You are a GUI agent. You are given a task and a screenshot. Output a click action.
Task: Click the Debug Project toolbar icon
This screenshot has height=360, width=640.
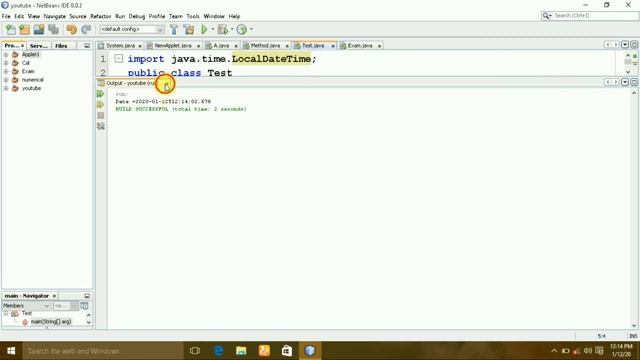coord(223,29)
